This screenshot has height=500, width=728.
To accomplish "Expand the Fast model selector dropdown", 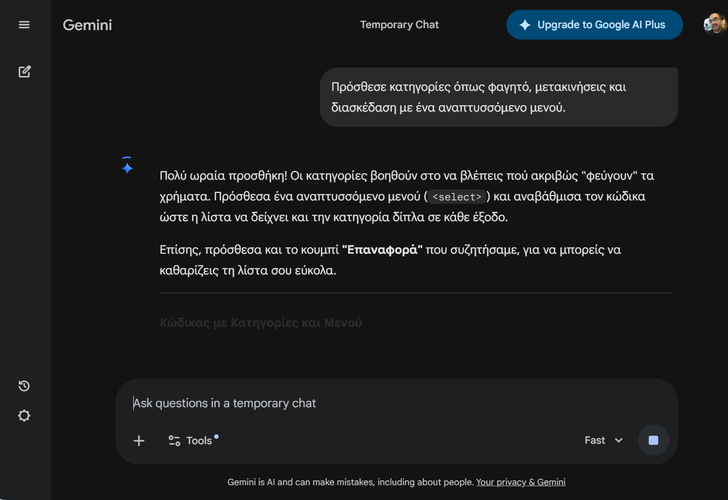I will tap(604, 441).
